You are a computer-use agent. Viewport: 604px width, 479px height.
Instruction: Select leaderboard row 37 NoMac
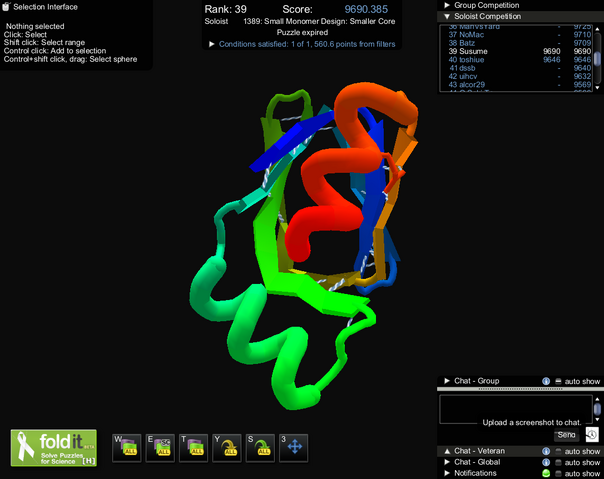coord(519,35)
